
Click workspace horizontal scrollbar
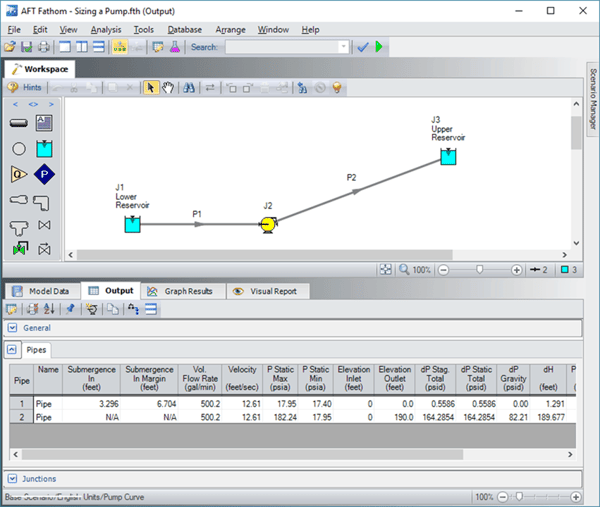point(264,255)
